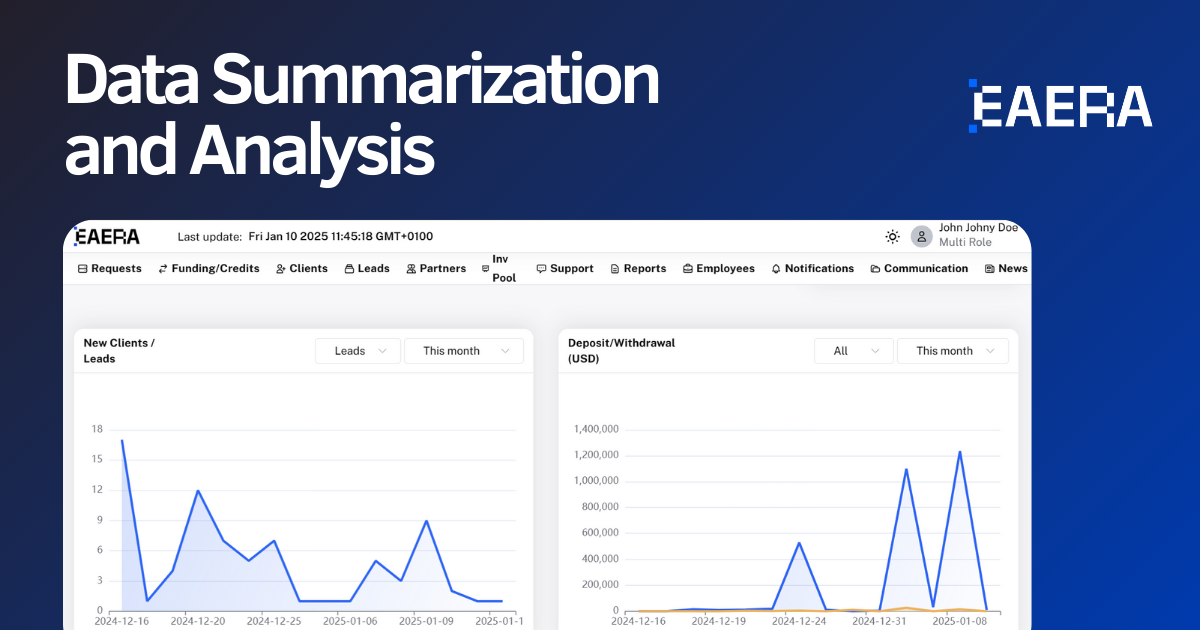The image size is (1200, 630).
Task: Click the New Clients / Leads chart title
Action: point(119,351)
